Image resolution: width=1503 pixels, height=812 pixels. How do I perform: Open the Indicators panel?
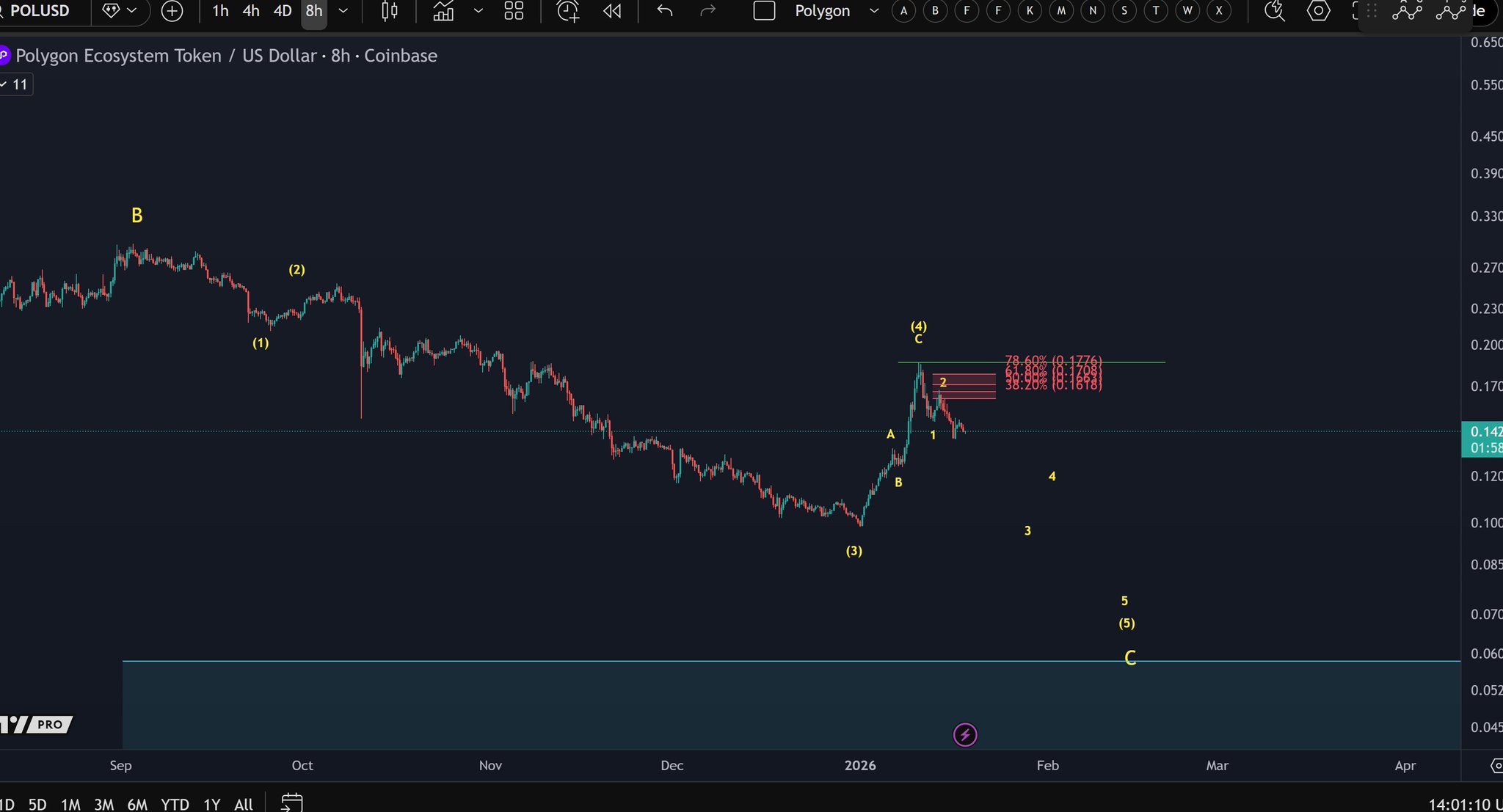click(443, 11)
